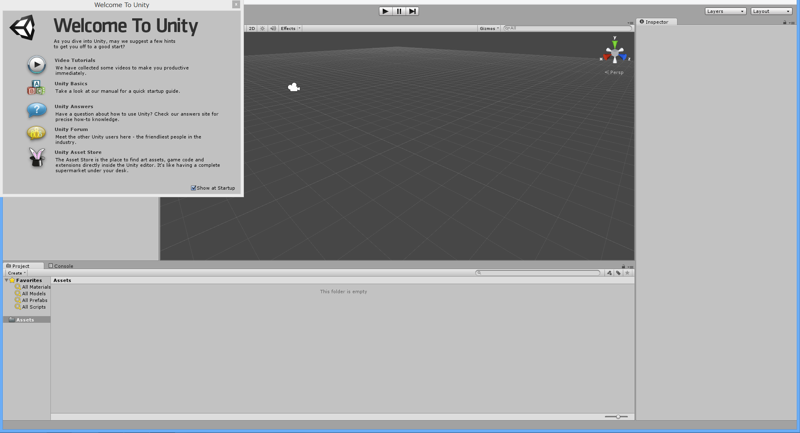Click the center cube of the scene gizmo

[x=615, y=53]
